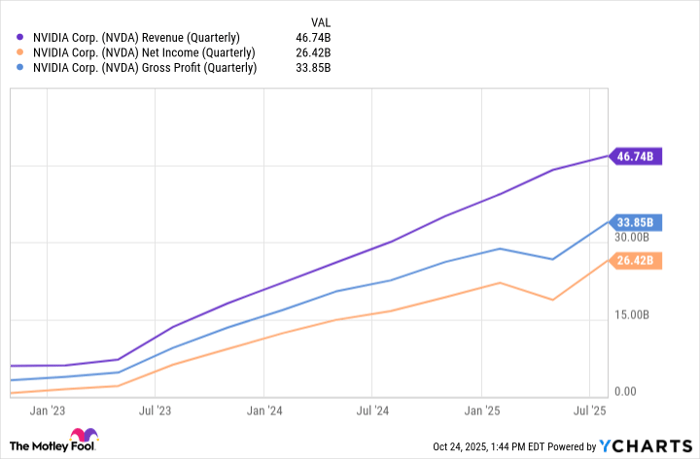
Task: Click the 26.42B value in legend table
Action: click(313, 53)
